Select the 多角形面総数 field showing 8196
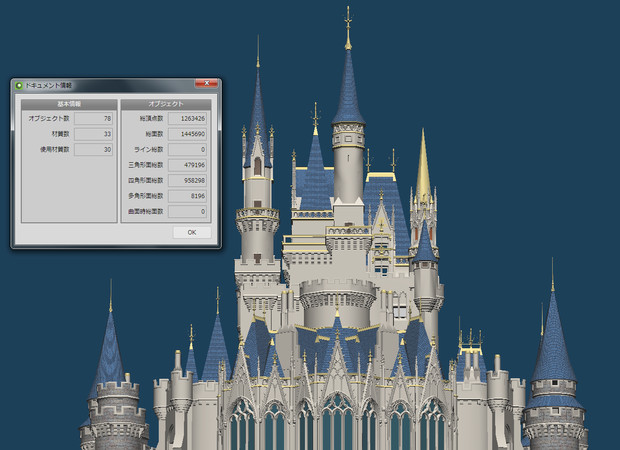The height and width of the screenshot is (450, 620). click(x=187, y=196)
